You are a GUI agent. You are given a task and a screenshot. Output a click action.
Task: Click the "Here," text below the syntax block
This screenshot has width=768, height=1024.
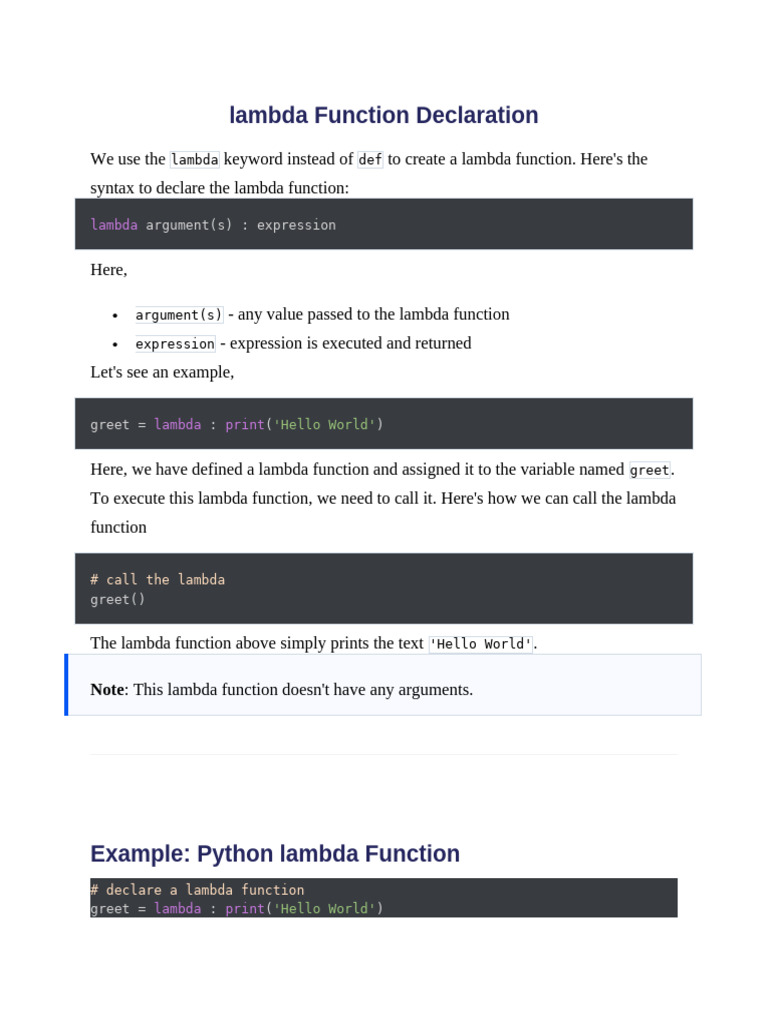pos(109,270)
